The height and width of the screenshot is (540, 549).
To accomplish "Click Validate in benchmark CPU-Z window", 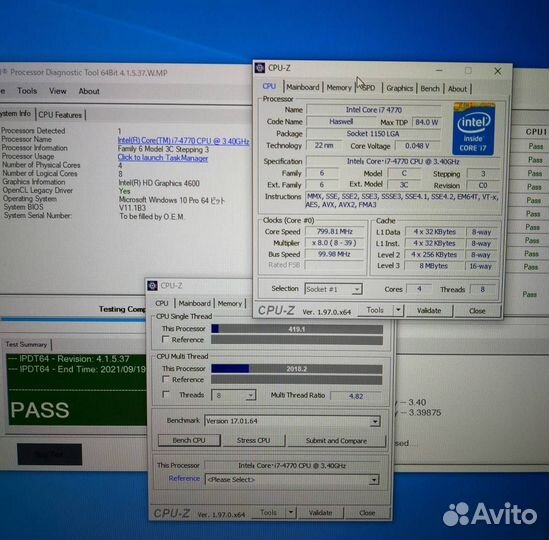I will point(320,513).
